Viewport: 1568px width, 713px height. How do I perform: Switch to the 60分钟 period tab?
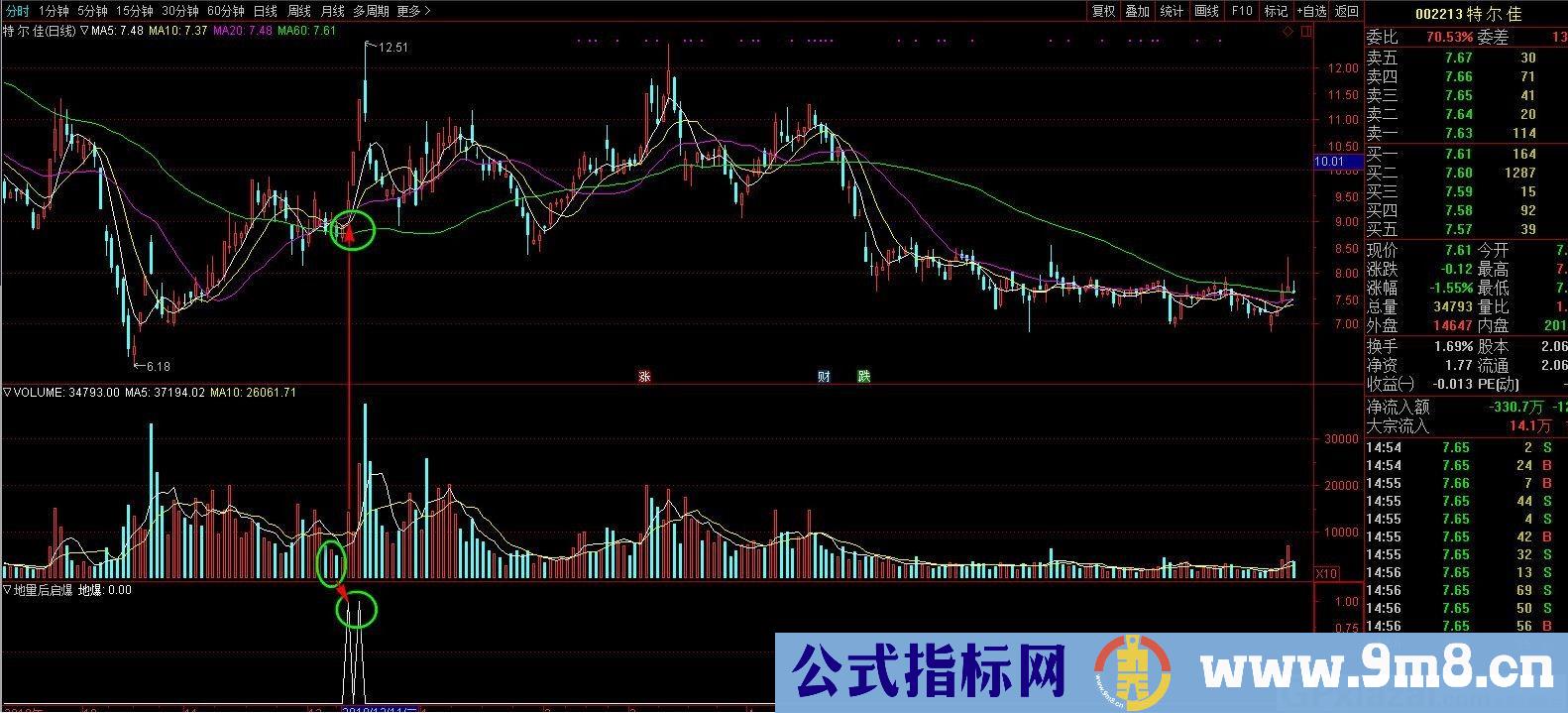[x=225, y=11]
